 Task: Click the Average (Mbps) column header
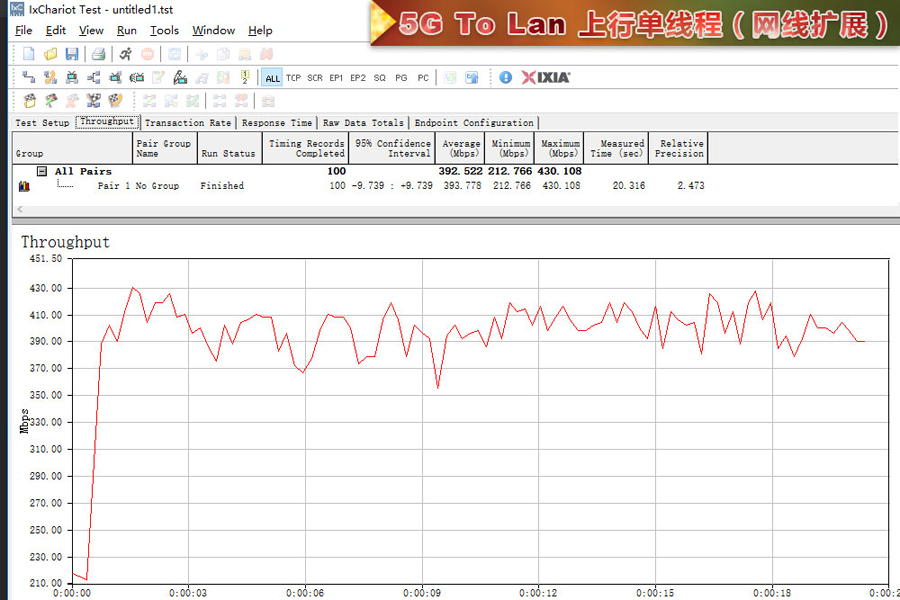[x=461, y=148]
